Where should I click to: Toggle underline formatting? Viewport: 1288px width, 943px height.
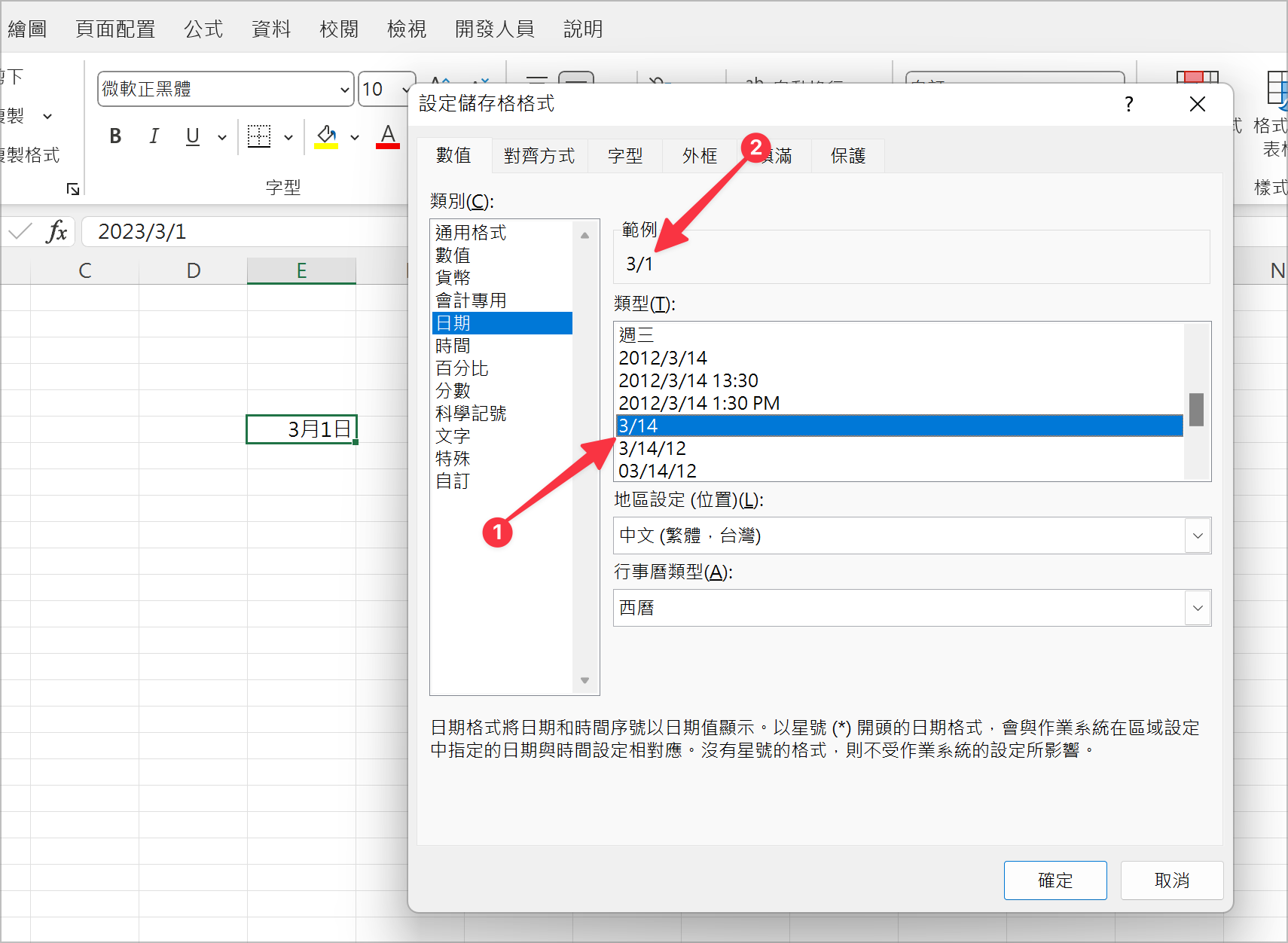[x=193, y=136]
